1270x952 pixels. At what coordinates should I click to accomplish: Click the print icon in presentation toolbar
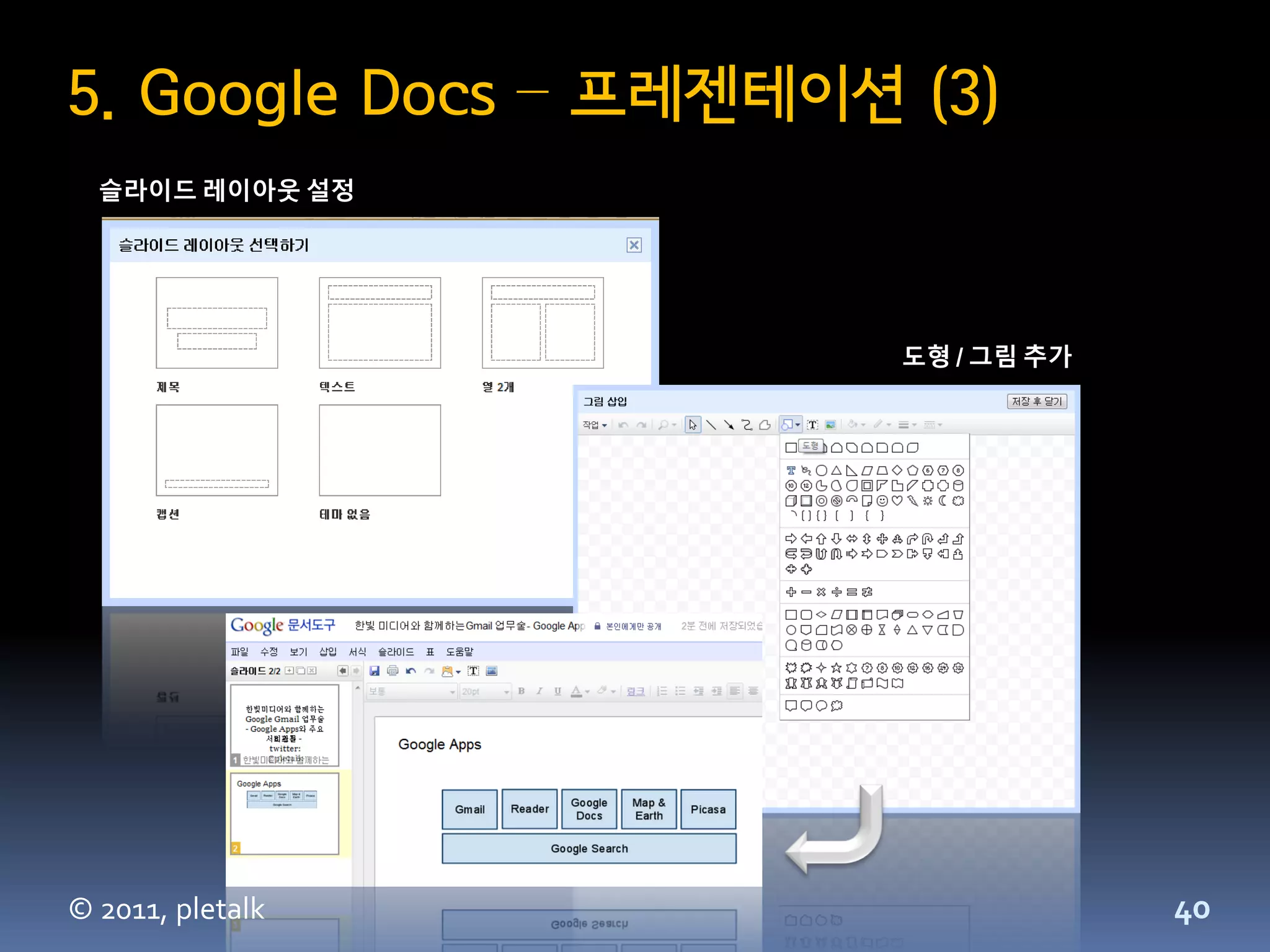393,671
